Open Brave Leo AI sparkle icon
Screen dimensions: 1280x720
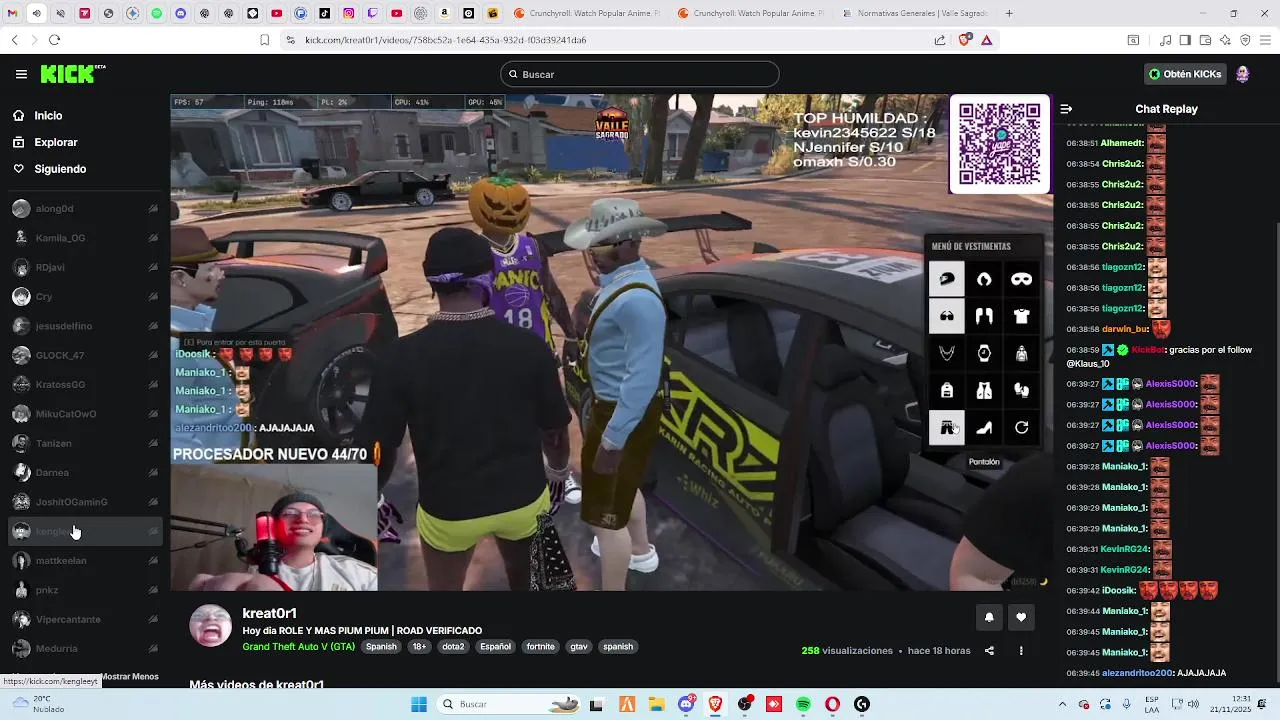coord(1226,40)
